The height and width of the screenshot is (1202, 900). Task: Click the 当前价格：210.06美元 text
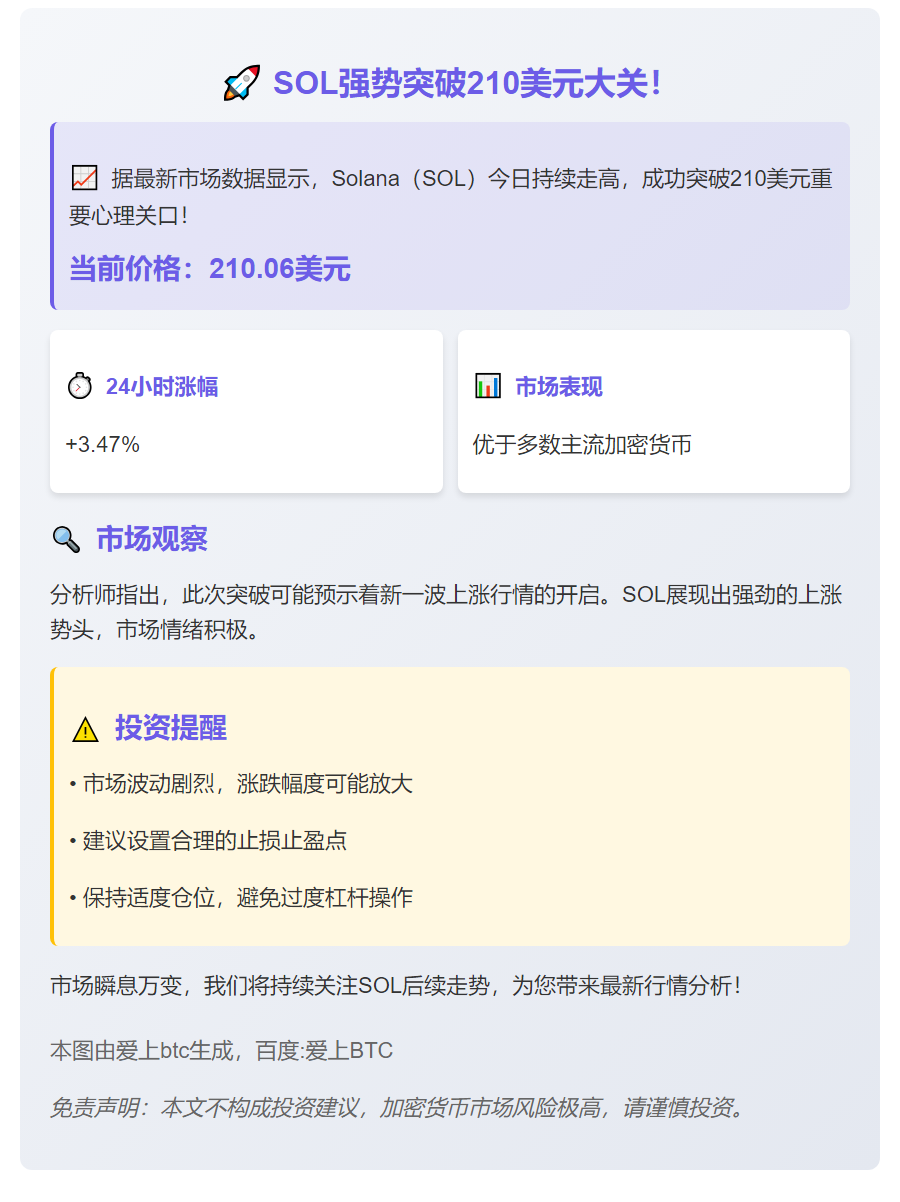click(210, 268)
